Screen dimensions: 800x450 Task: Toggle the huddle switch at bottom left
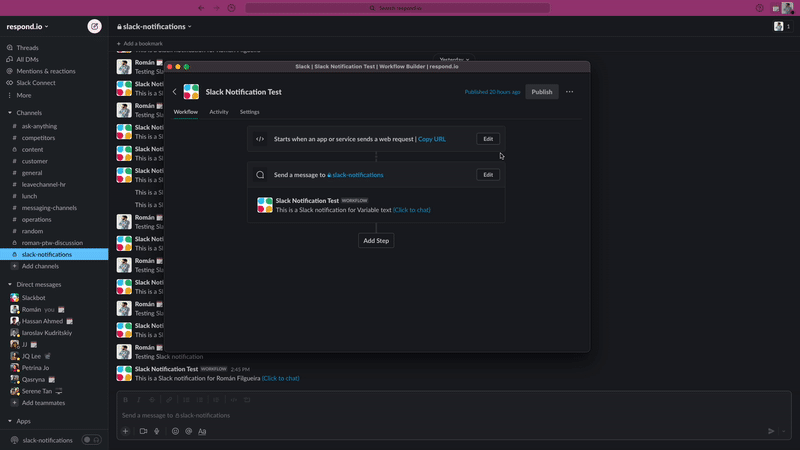92,440
